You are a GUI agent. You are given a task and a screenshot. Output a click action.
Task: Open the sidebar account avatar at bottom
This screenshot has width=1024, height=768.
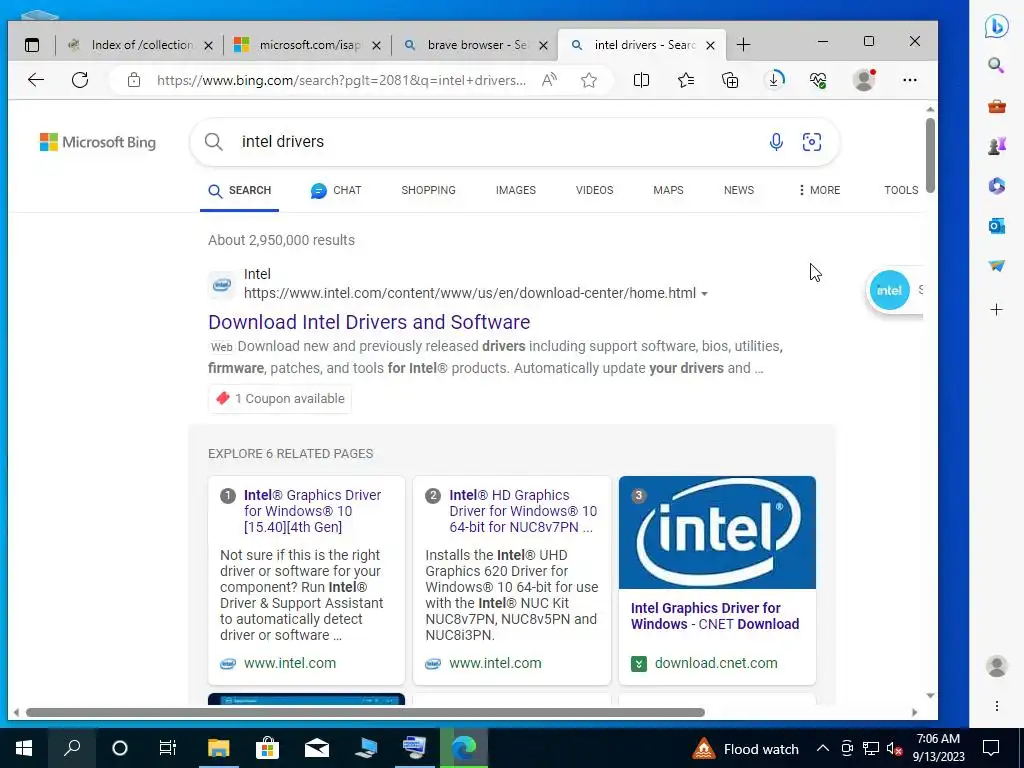tap(997, 666)
